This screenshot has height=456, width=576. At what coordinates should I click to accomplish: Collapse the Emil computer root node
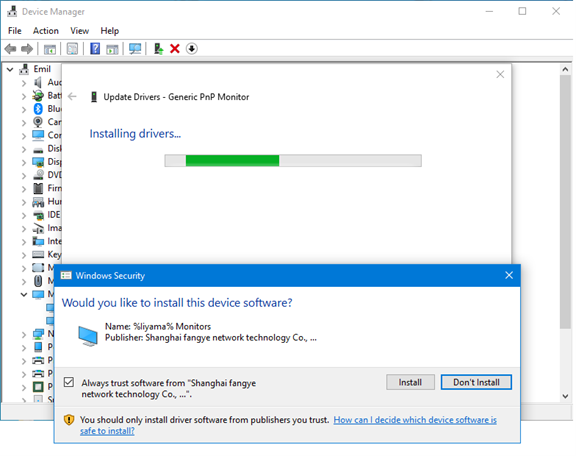(x=10, y=69)
